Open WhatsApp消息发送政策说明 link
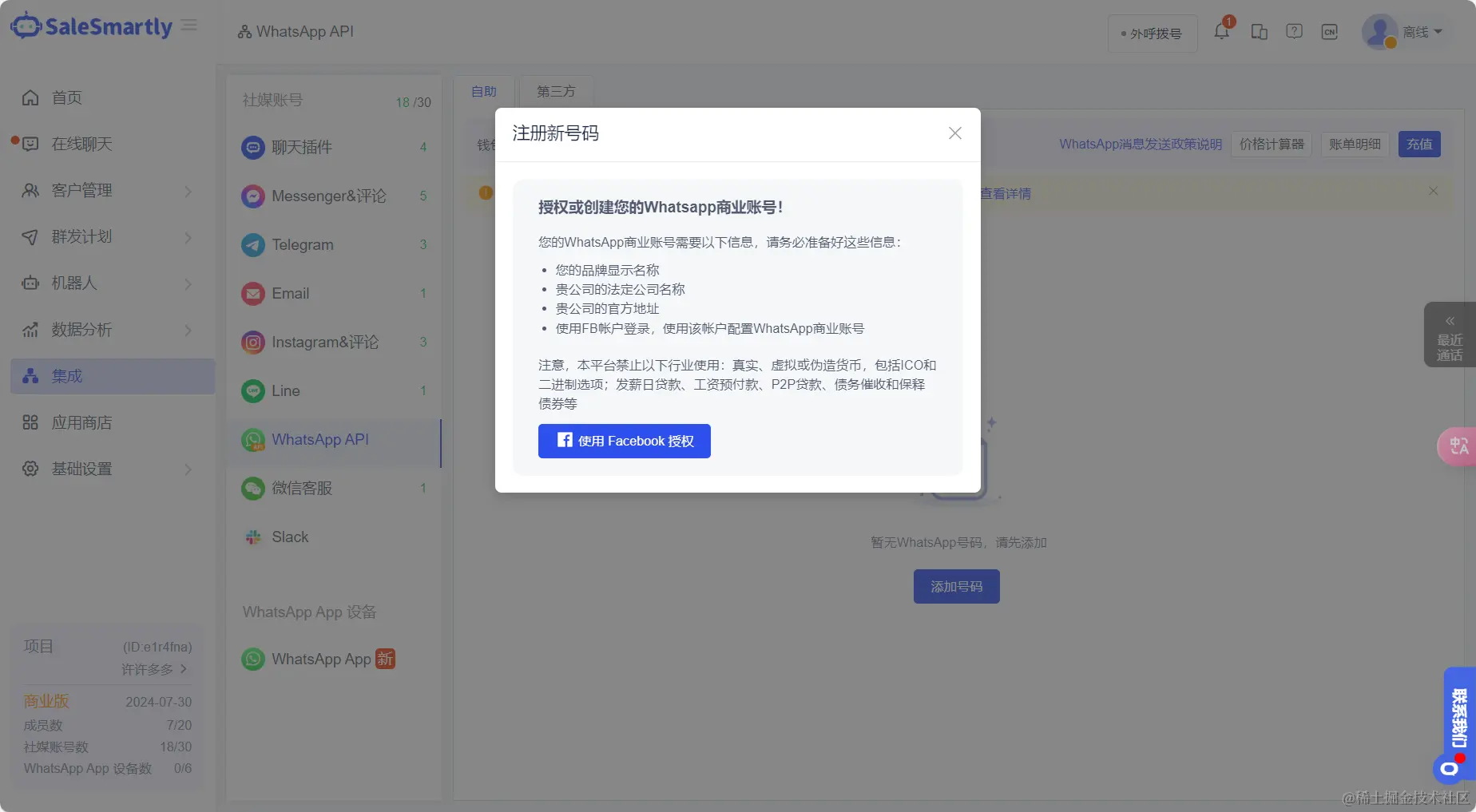Image resolution: width=1476 pixels, height=812 pixels. click(1141, 144)
